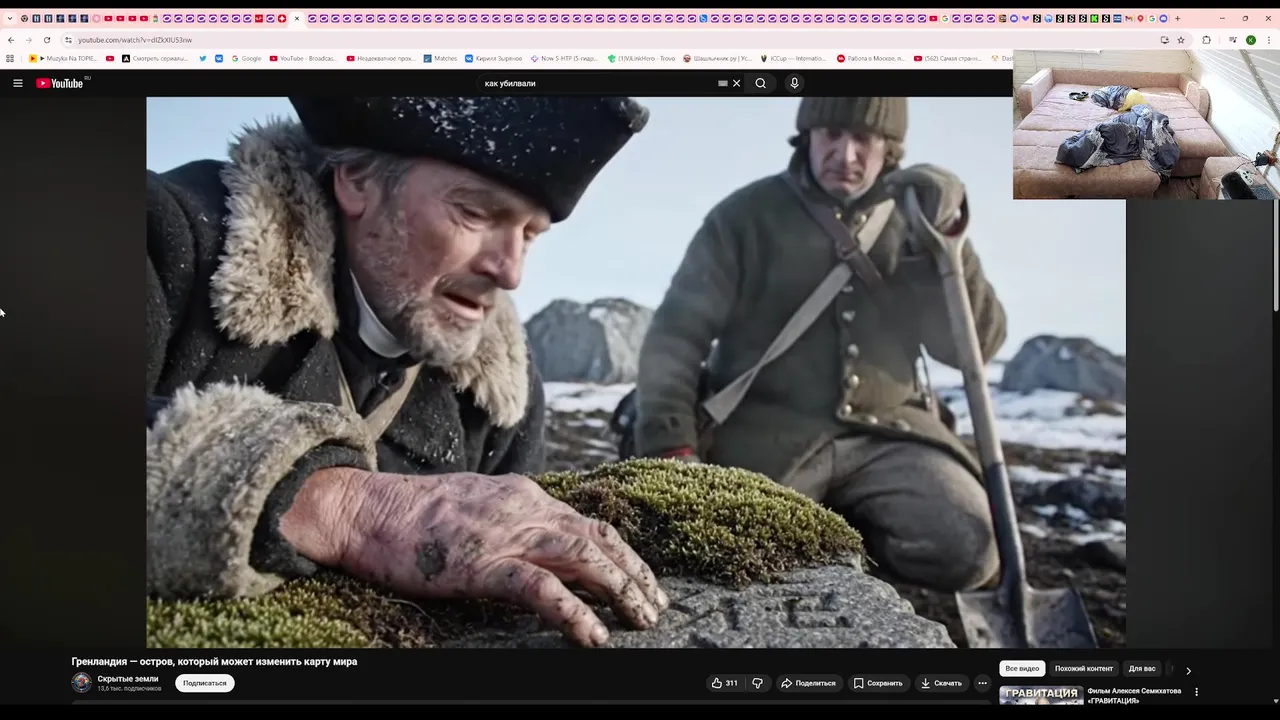The image size is (1280, 720).
Task: Dislike the video with thumbs-down
Action: 757,683
